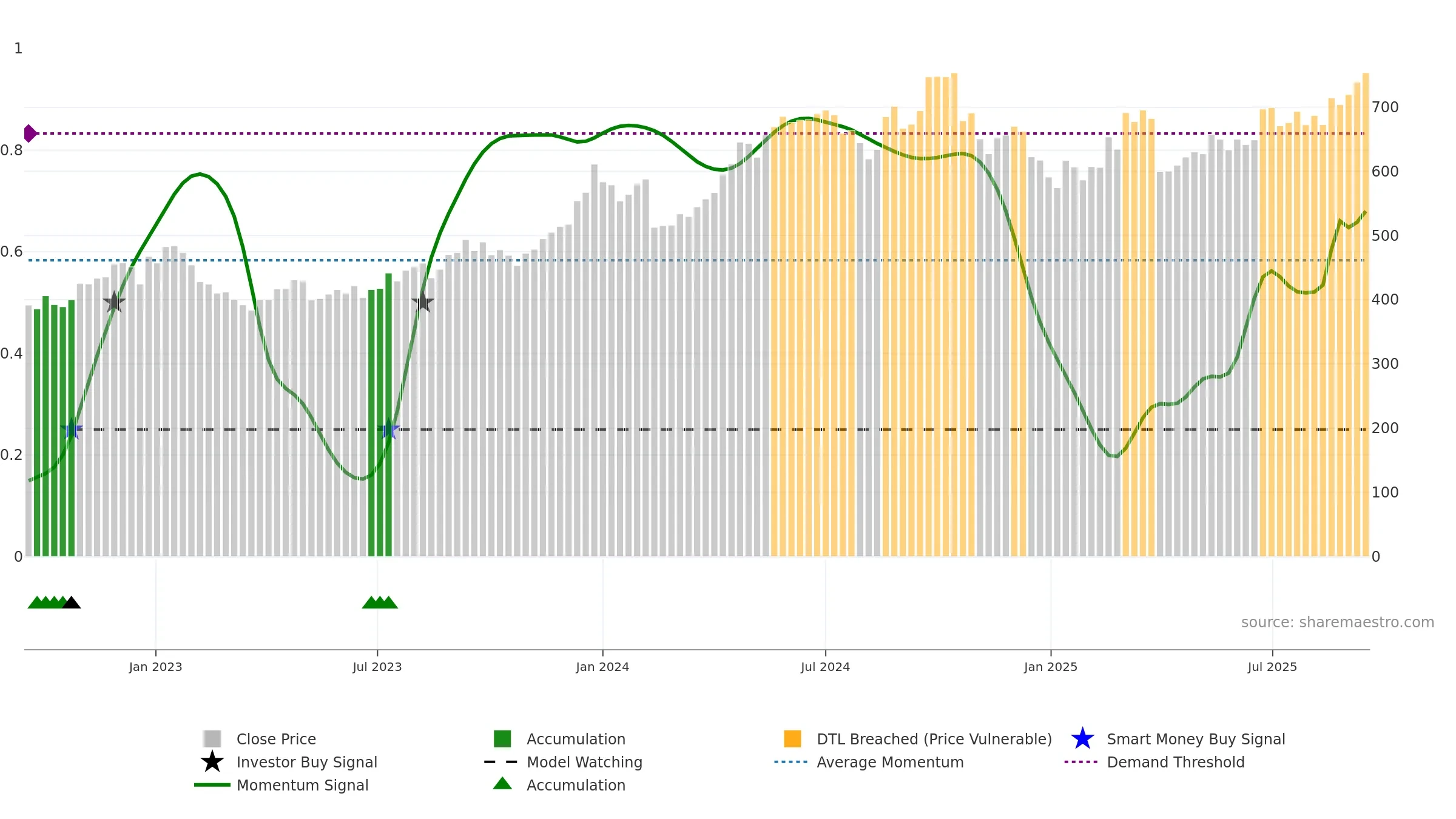Image resolution: width=1456 pixels, height=819 pixels.
Task: Toggle the Demand Threshold legend entry
Action: 1154,762
